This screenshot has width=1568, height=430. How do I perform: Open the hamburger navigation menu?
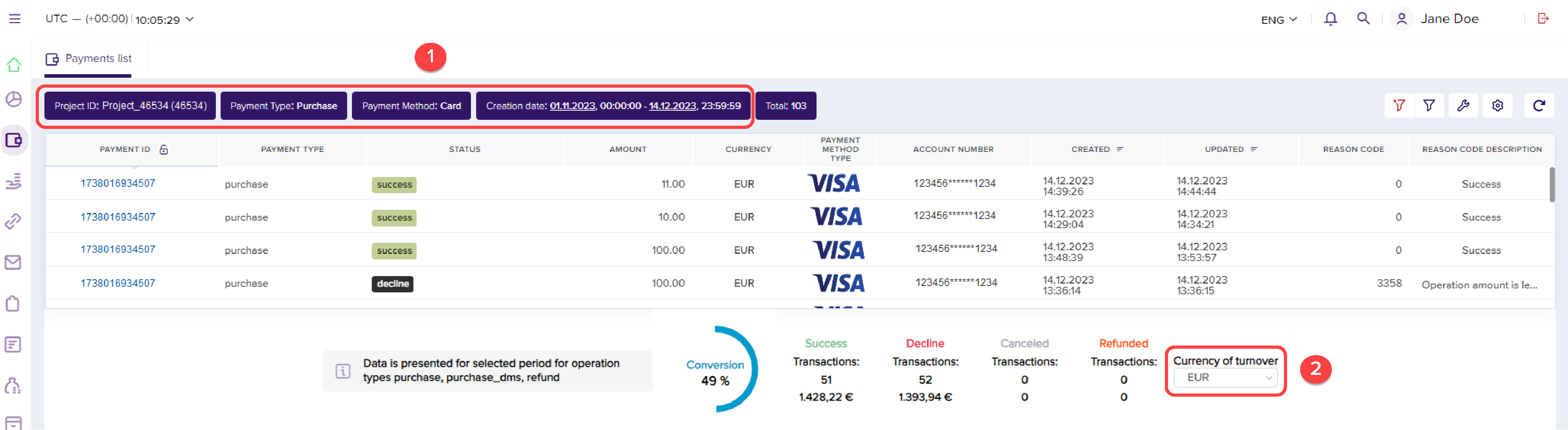[x=15, y=19]
